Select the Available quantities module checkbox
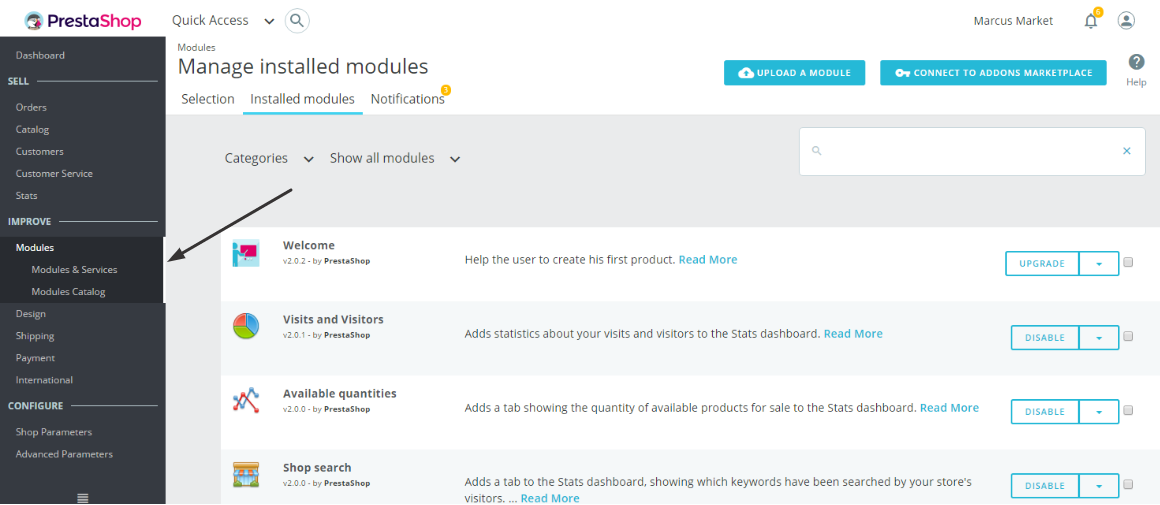Screen dimensions: 1160x505 click(x=1128, y=410)
